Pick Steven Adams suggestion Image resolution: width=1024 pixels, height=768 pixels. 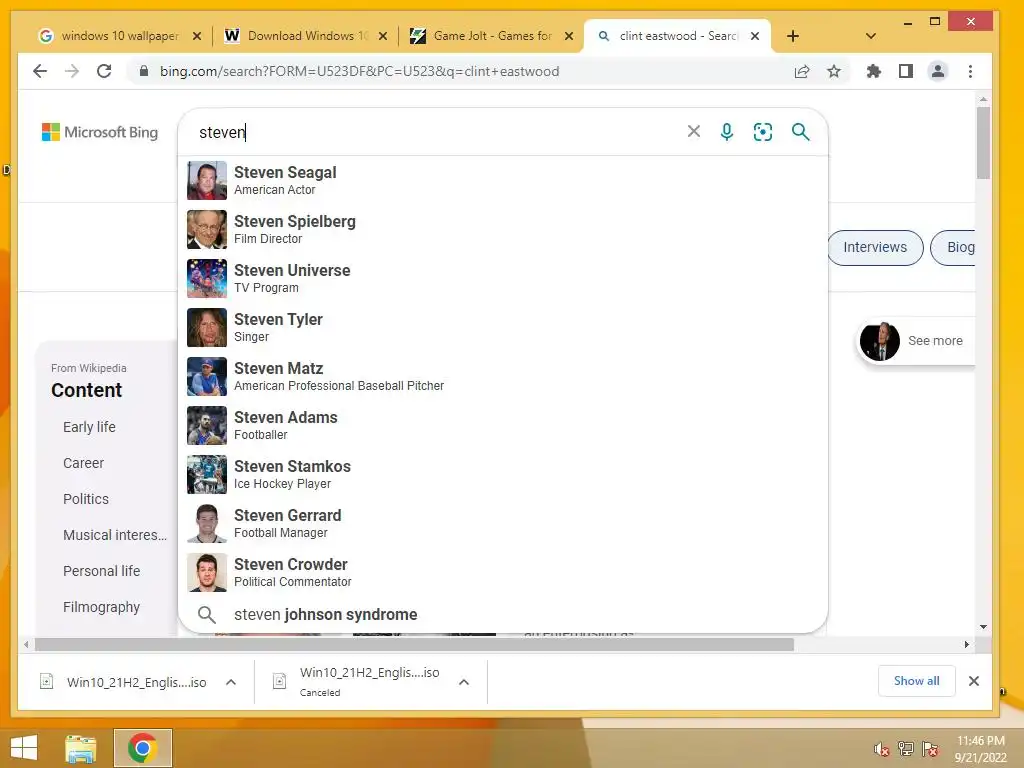tap(503, 425)
